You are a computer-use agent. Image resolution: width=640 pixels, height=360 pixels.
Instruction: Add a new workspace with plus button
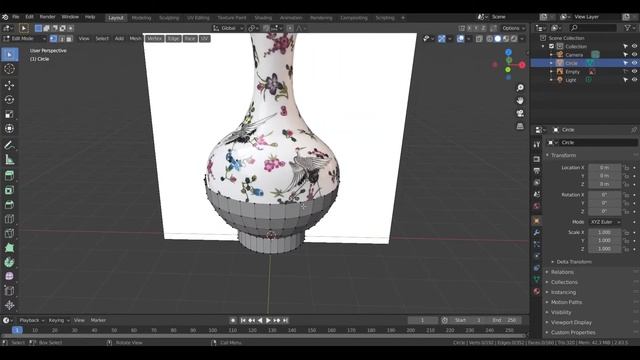(403, 18)
